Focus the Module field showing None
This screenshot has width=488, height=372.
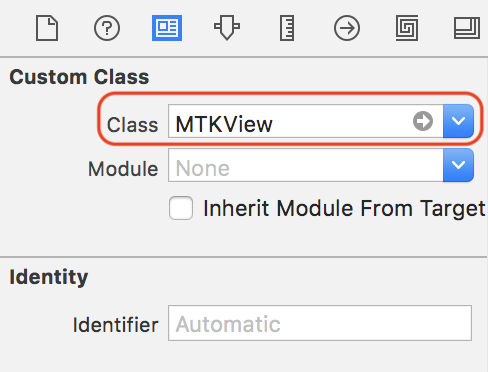coord(306,165)
